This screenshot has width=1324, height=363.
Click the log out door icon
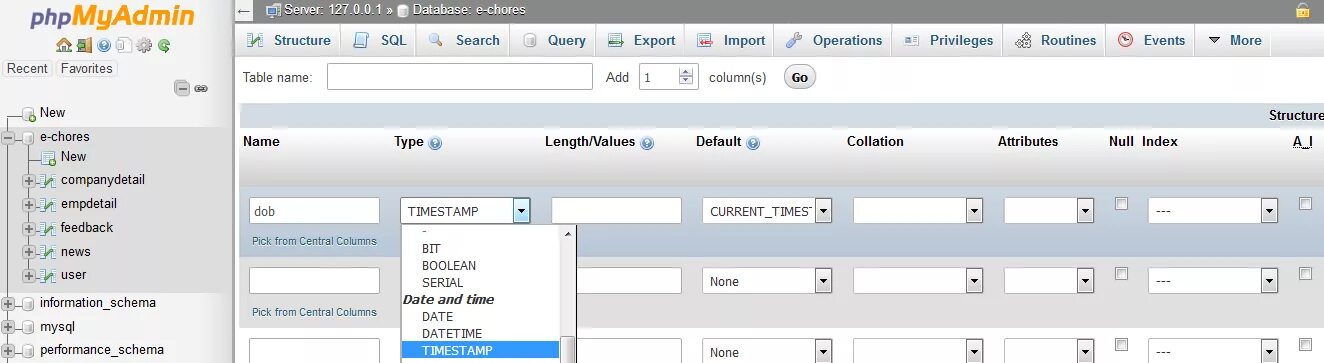click(83, 45)
